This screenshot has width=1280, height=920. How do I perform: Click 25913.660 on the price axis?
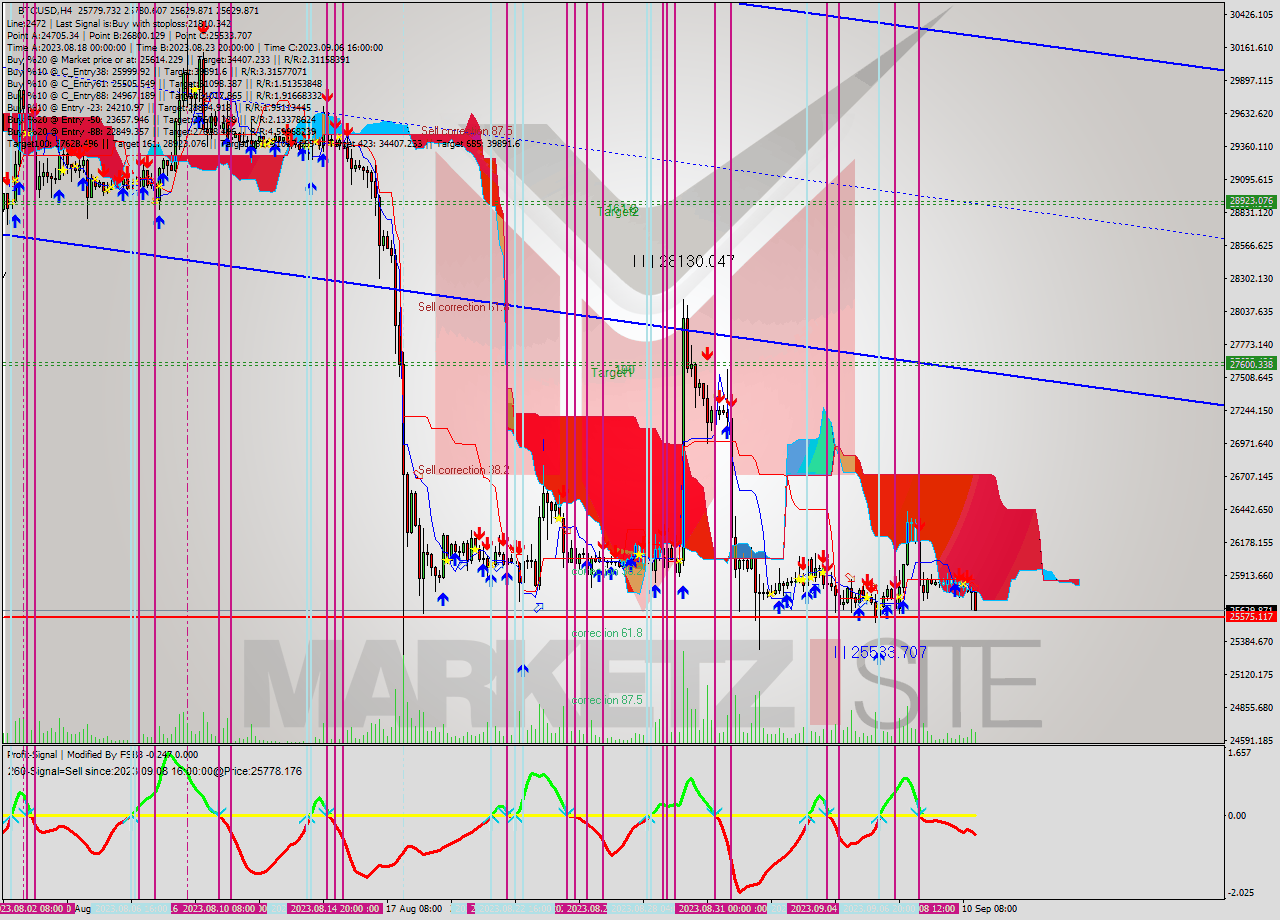tap(1251, 575)
